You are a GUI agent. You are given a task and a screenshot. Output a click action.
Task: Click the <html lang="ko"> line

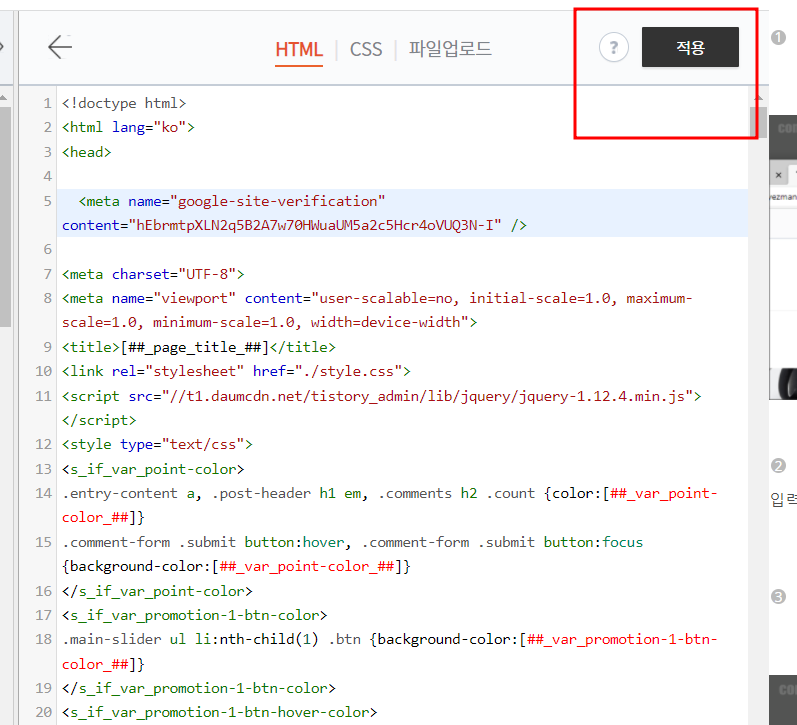(128, 127)
